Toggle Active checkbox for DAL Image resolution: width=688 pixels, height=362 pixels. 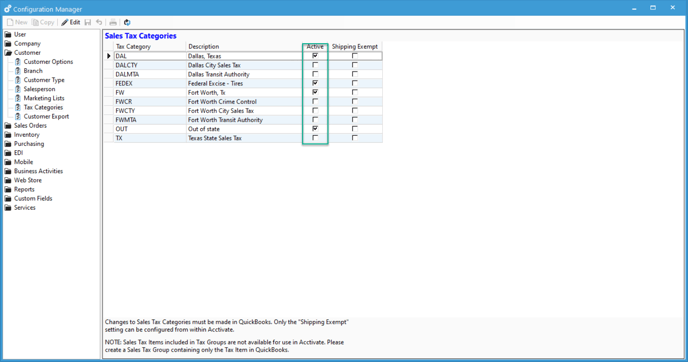click(x=315, y=56)
